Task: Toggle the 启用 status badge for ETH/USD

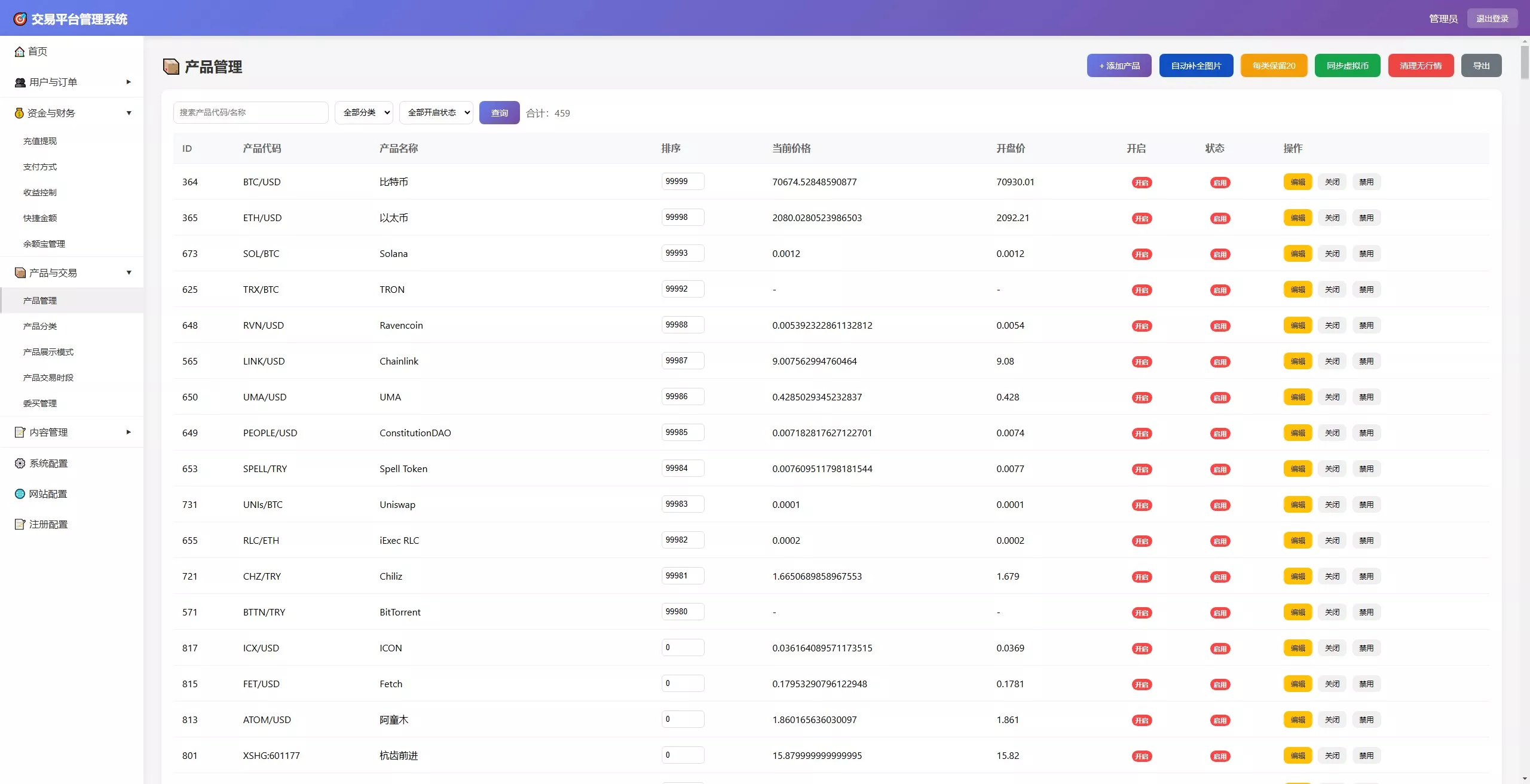Action: pos(1220,219)
